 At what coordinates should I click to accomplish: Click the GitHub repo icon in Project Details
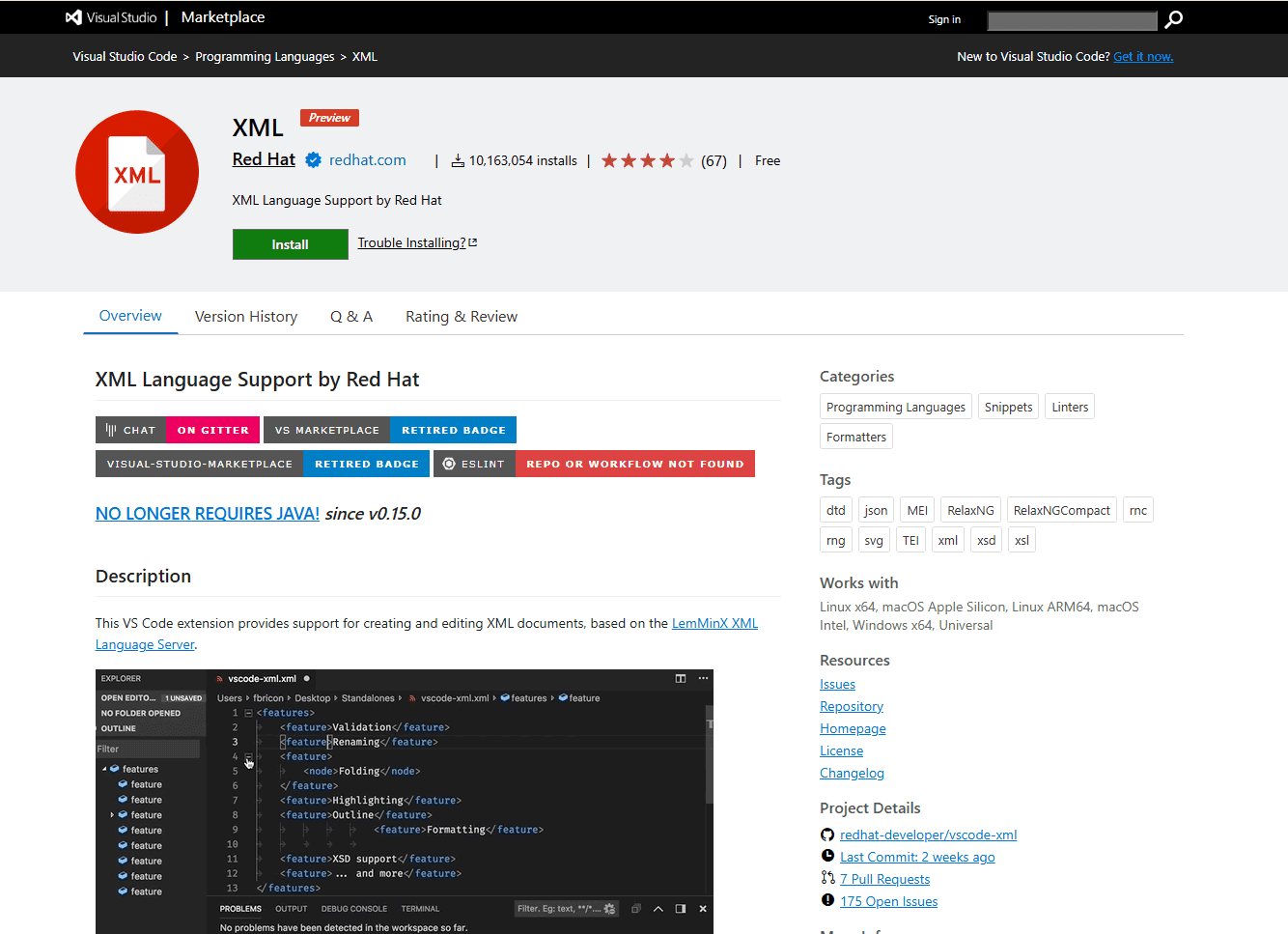pyautogui.click(x=827, y=835)
